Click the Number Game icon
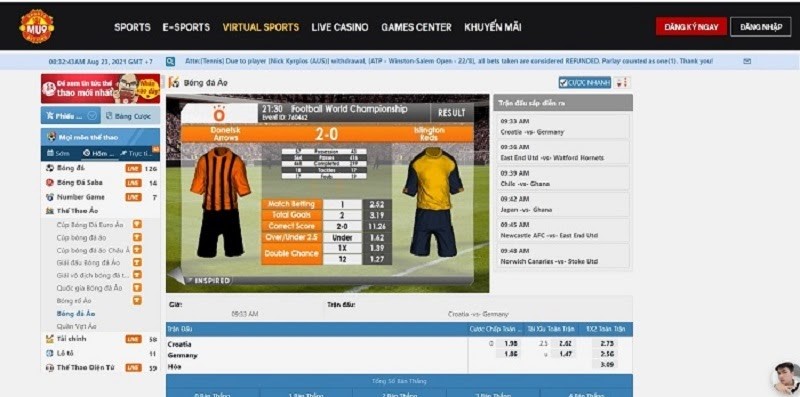800x397 pixels. click(49, 197)
